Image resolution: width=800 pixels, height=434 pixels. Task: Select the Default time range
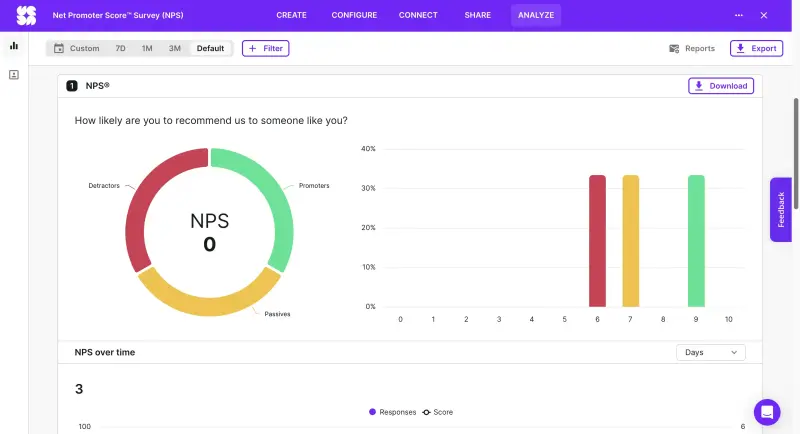point(210,48)
